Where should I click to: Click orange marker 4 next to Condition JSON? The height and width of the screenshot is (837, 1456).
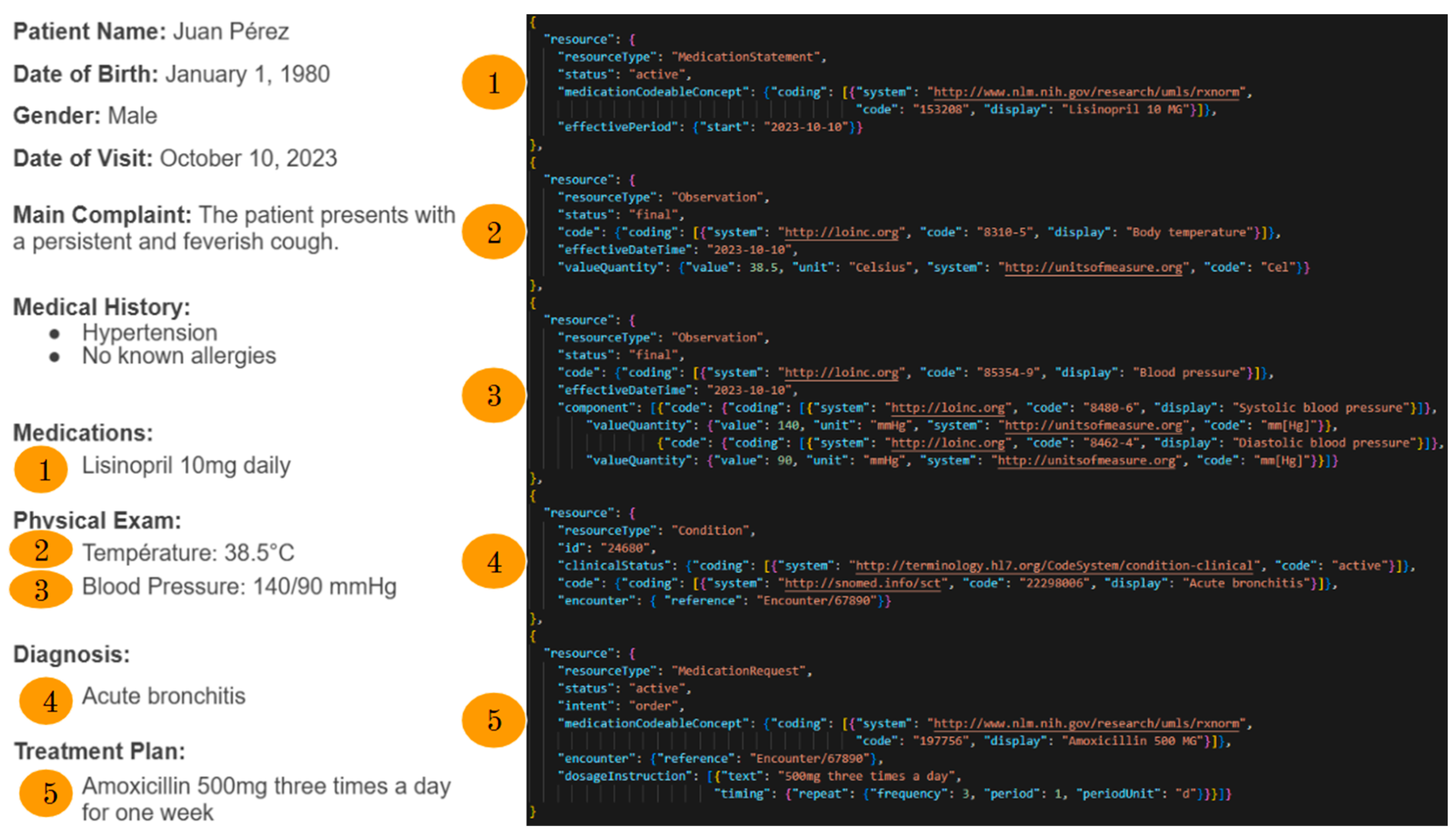pos(494,561)
